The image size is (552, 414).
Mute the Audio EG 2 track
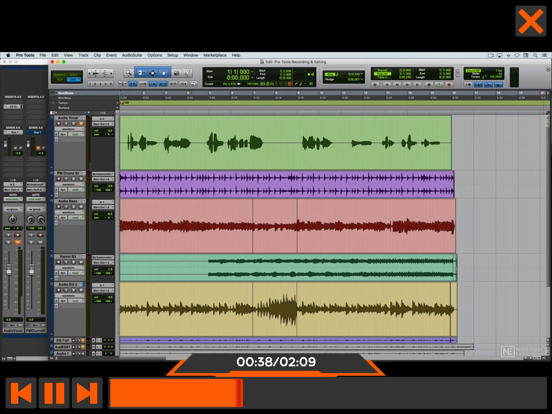tap(81, 290)
